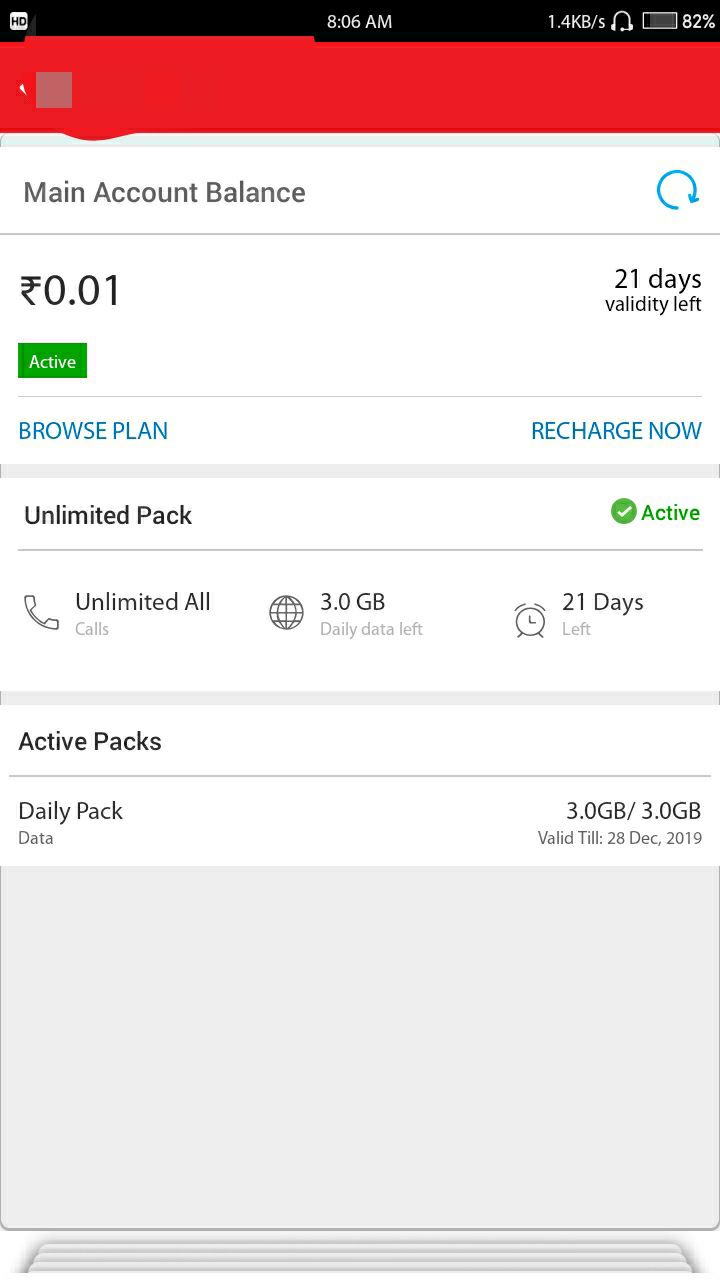Tap RECHARGE NOW link
This screenshot has height=1280, width=720.
click(616, 431)
